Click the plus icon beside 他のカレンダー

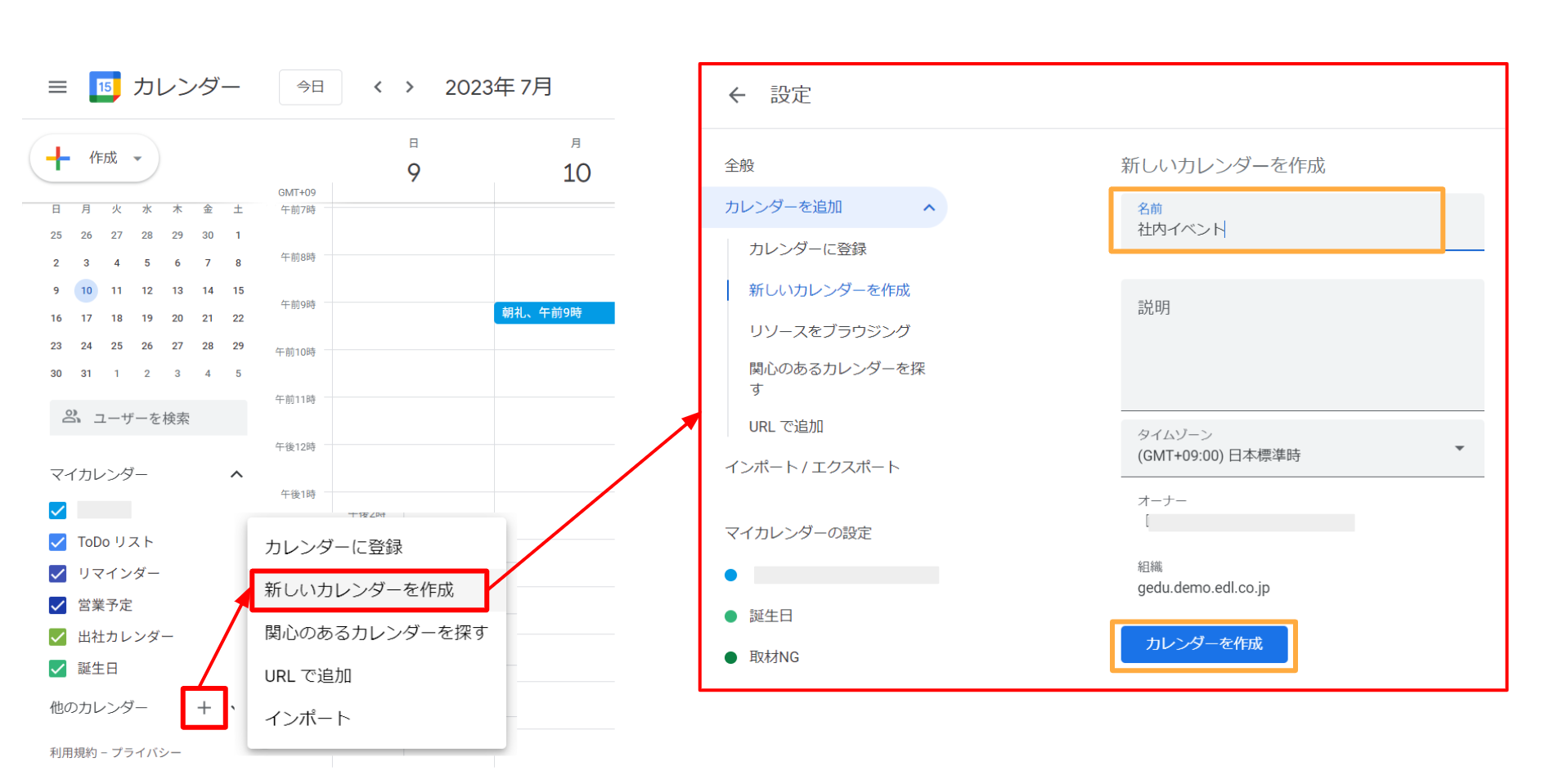[204, 708]
